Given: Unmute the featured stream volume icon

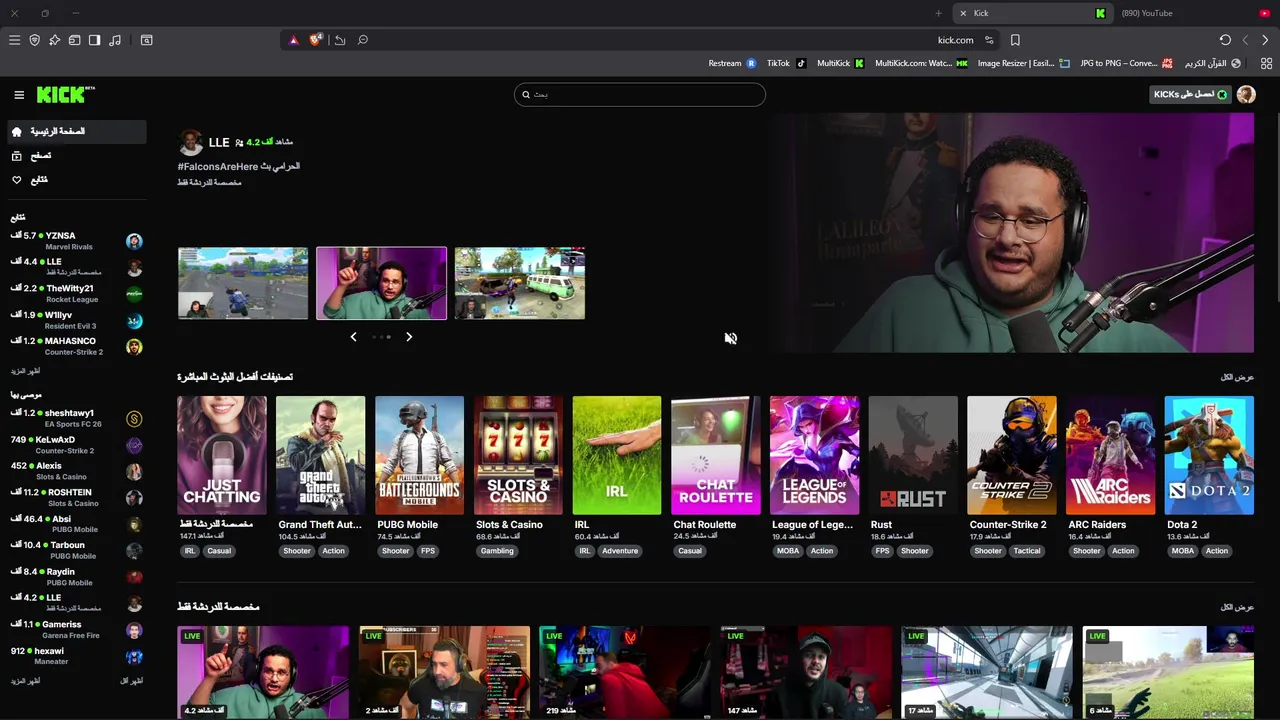Looking at the screenshot, I should 731,338.
